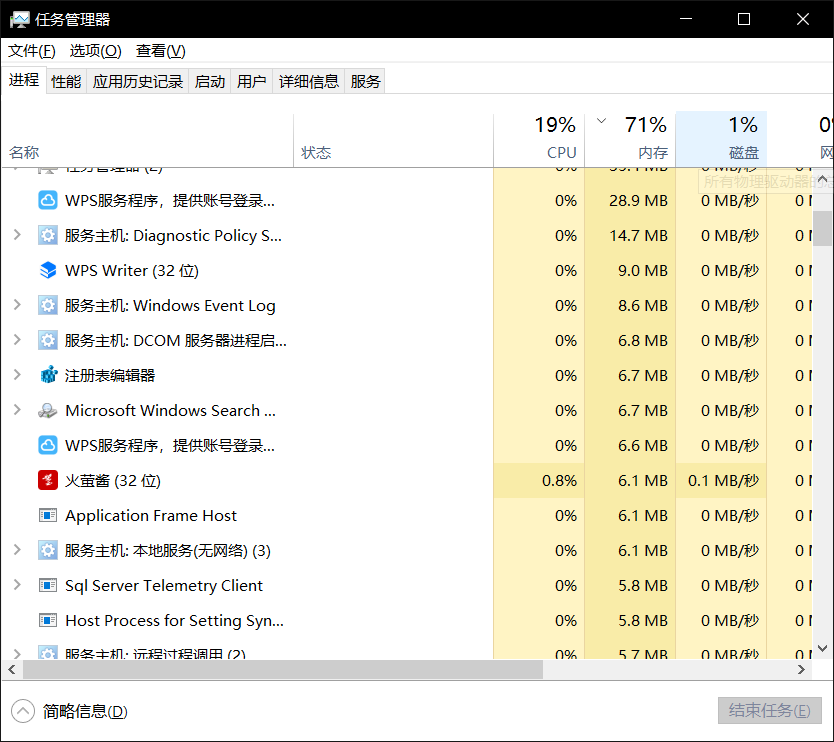Select the Application Frame Host name

151,516
